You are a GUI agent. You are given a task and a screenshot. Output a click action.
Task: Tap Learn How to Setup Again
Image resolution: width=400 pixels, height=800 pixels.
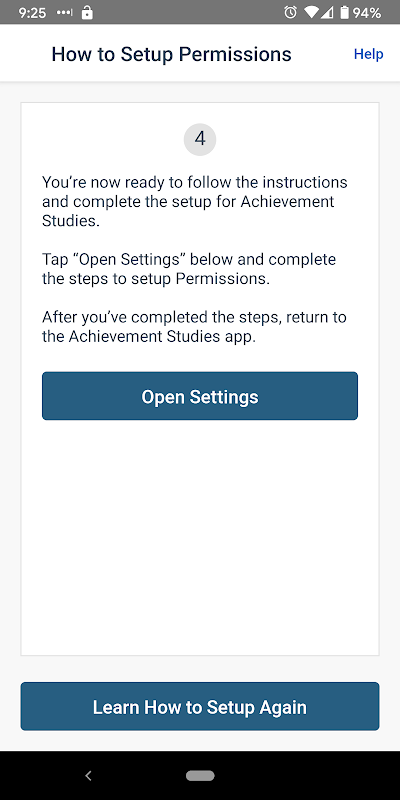(199, 707)
